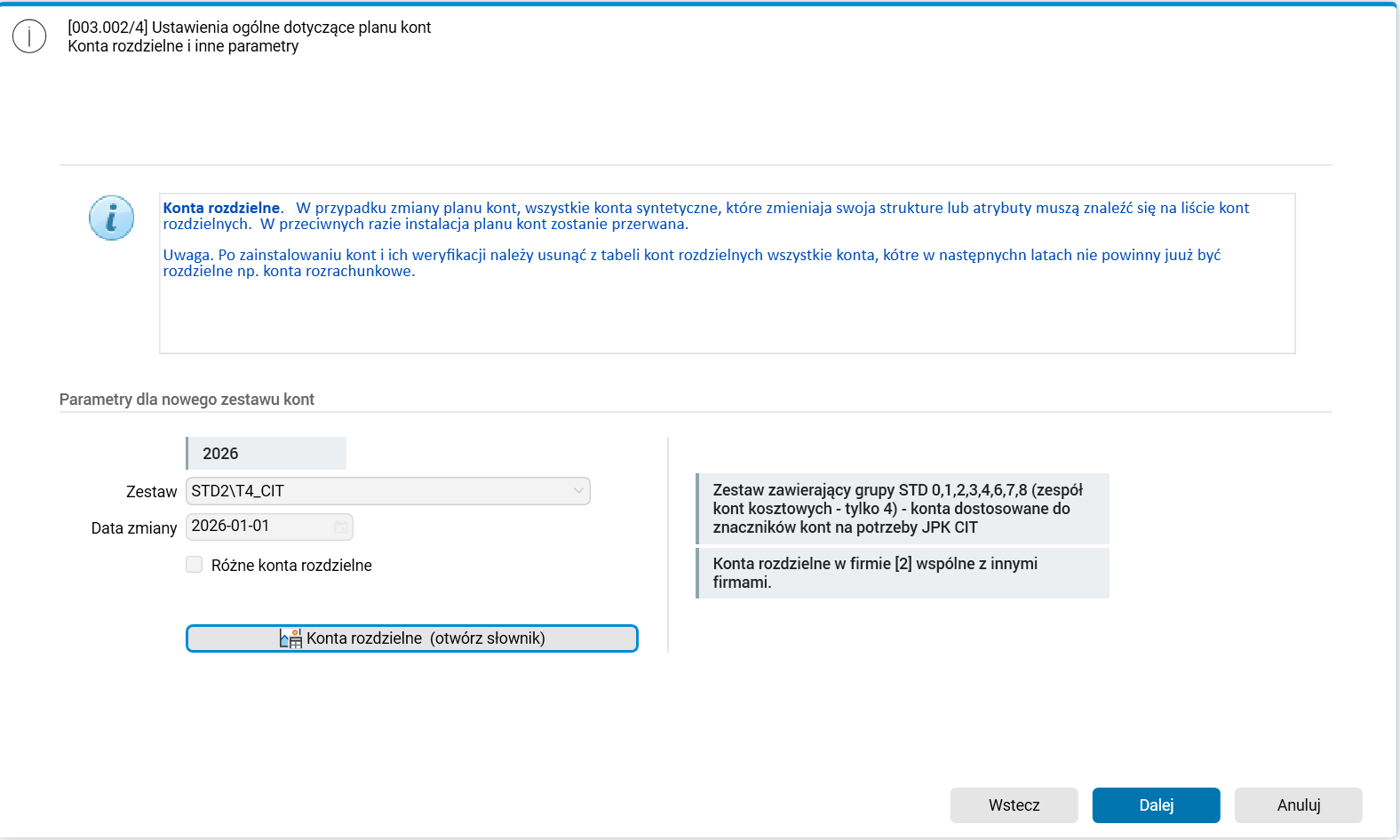Image resolution: width=1400 pixels, height=840 pixels.
Task: Open the calendar picker in the Data zmiany field
Action: click(340, 527)
